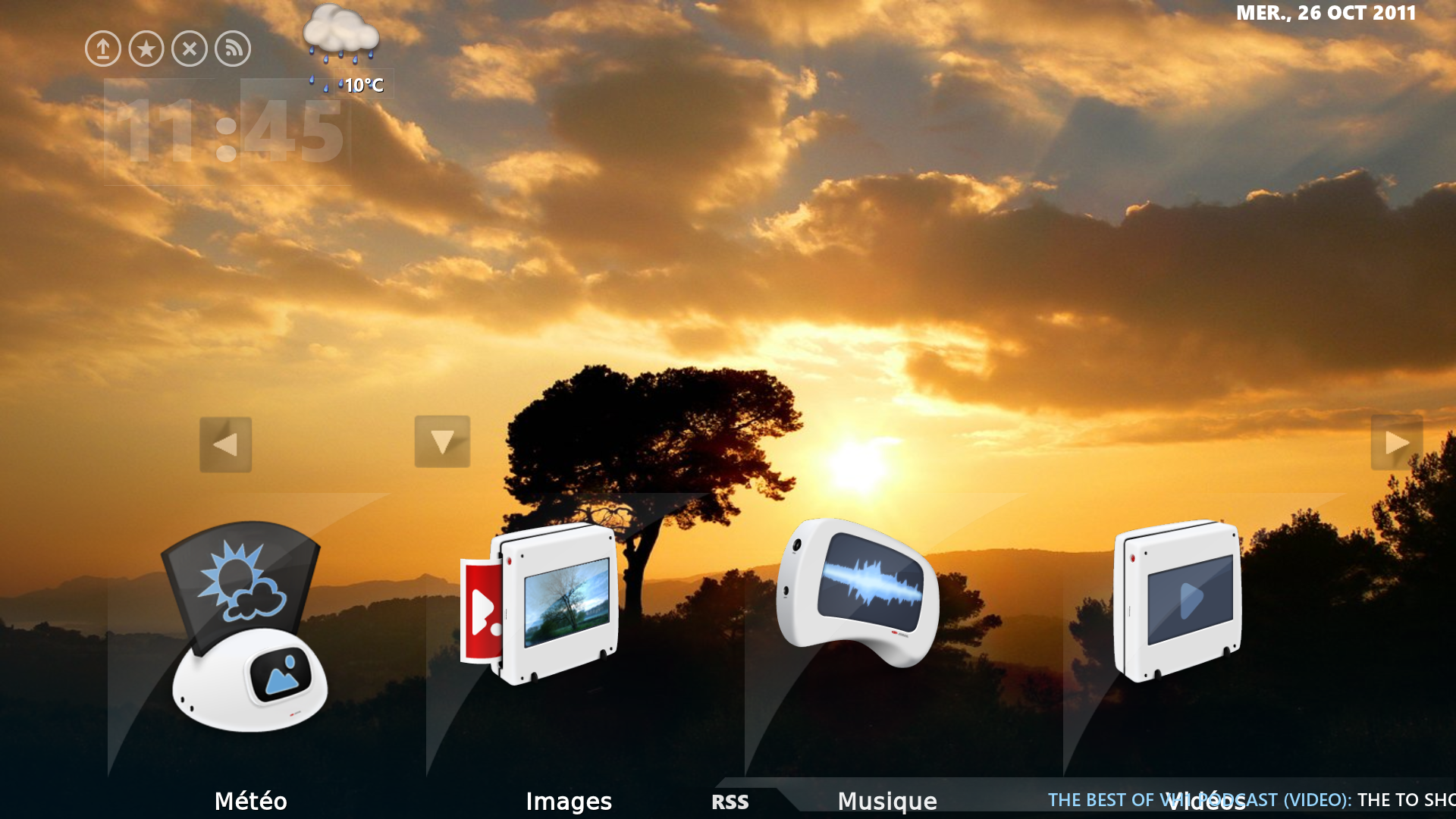Viewport: 1456px width, 819px height.
Task: Click the circular X power icon
Action: [190, 49]
